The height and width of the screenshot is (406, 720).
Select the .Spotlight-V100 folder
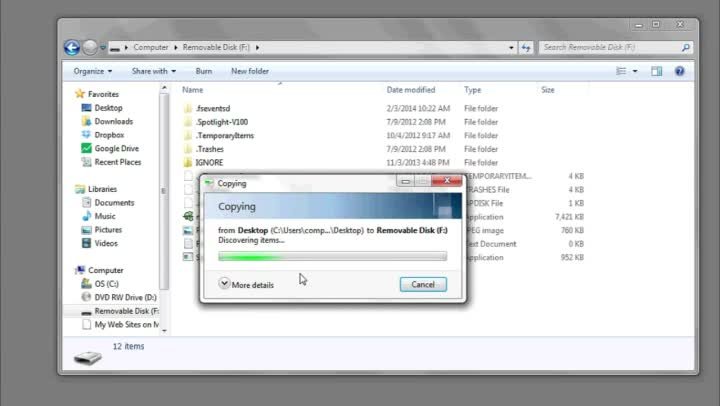click(221, 122)
